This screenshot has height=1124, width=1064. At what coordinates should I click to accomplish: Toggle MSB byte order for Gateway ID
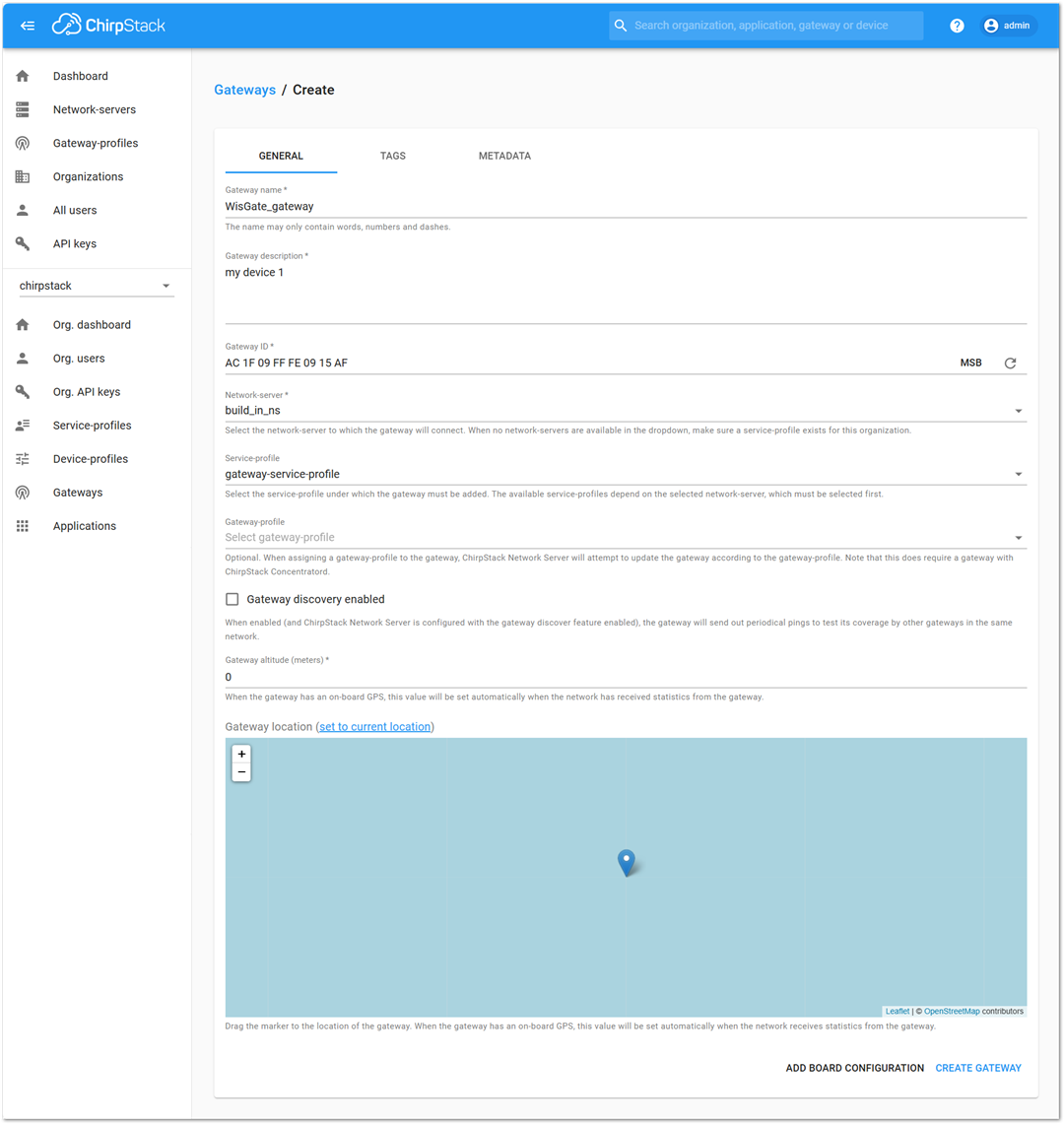pyautogui.click(x=970, y=364)
